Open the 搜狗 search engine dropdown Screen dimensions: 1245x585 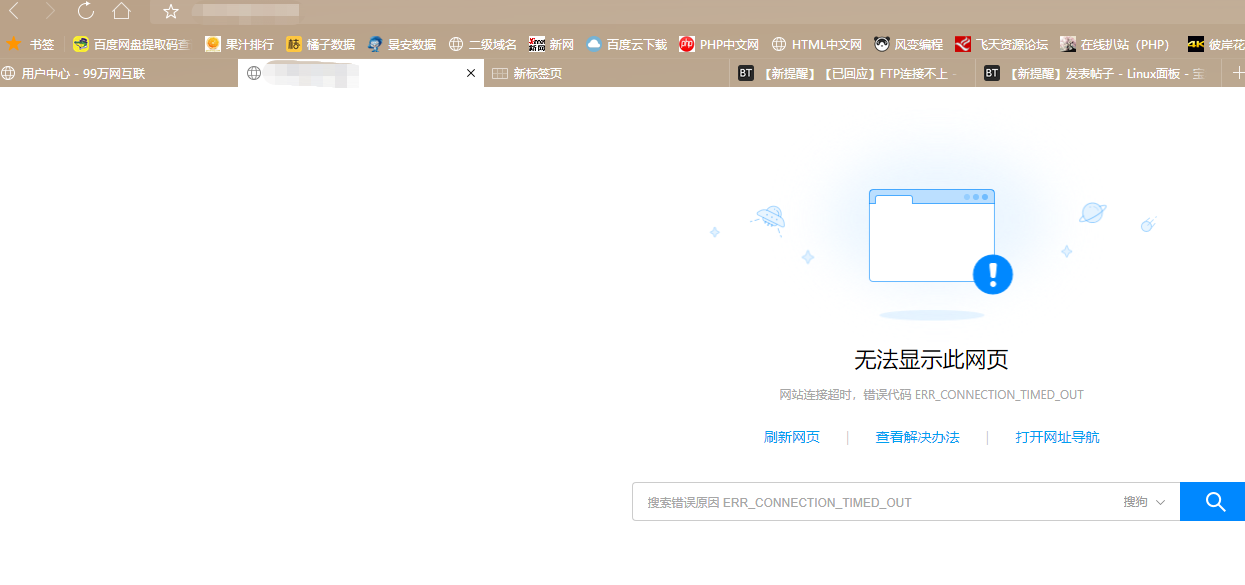1146,501
